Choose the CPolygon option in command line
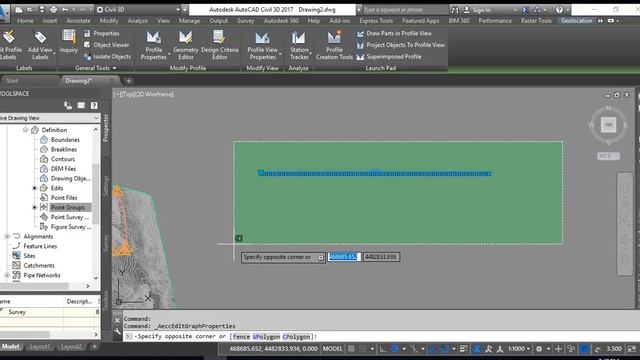Viewport: 640px width, 360px height. click(x=296, y=337)
